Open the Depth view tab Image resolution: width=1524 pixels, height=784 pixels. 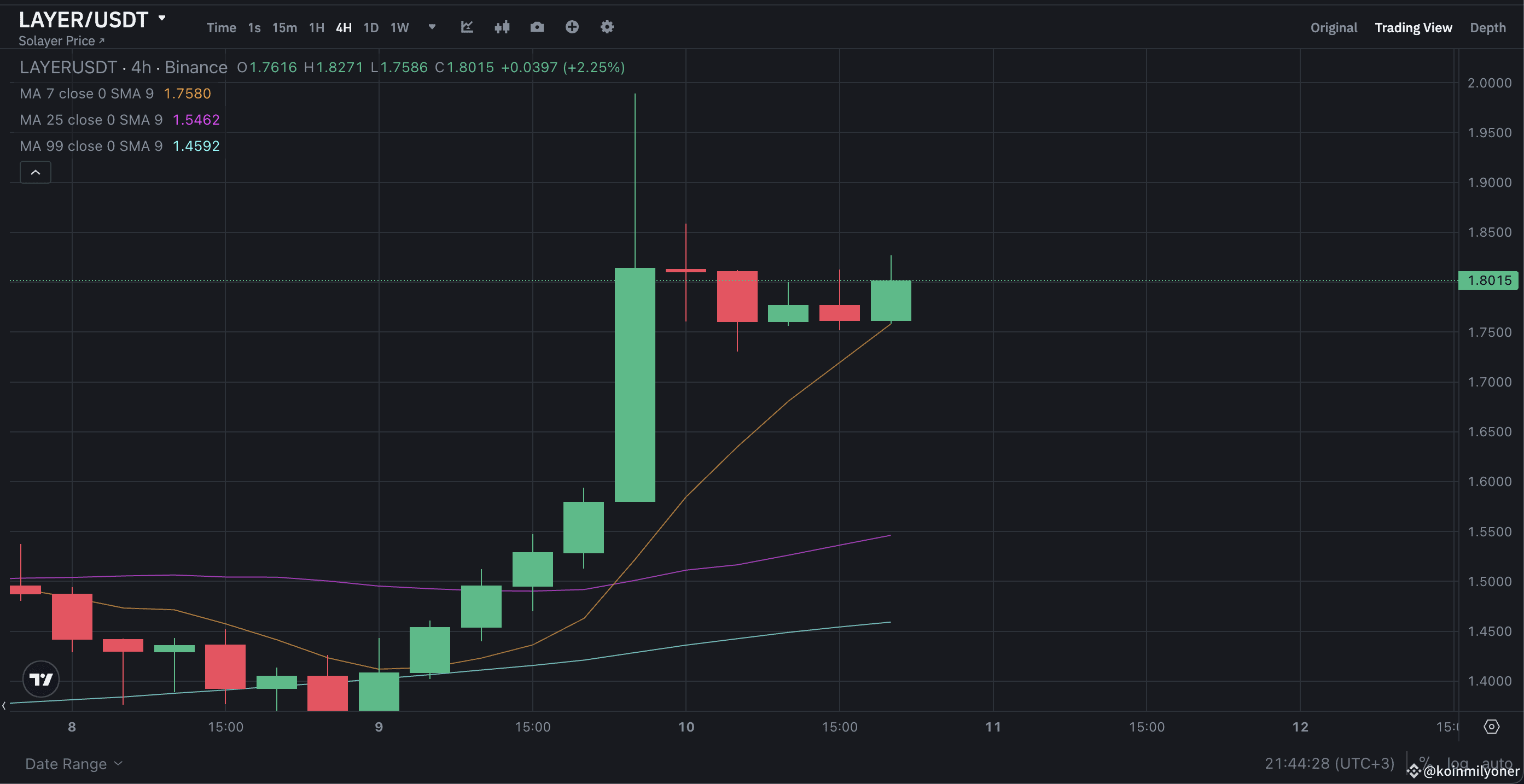click(1488, 27)
